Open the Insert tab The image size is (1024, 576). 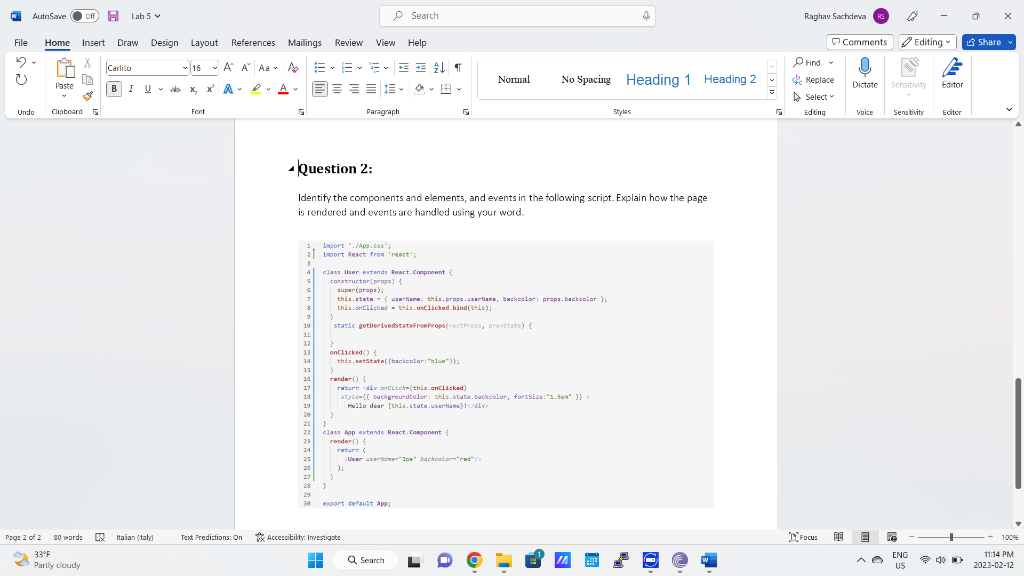(x=93, y=42)
